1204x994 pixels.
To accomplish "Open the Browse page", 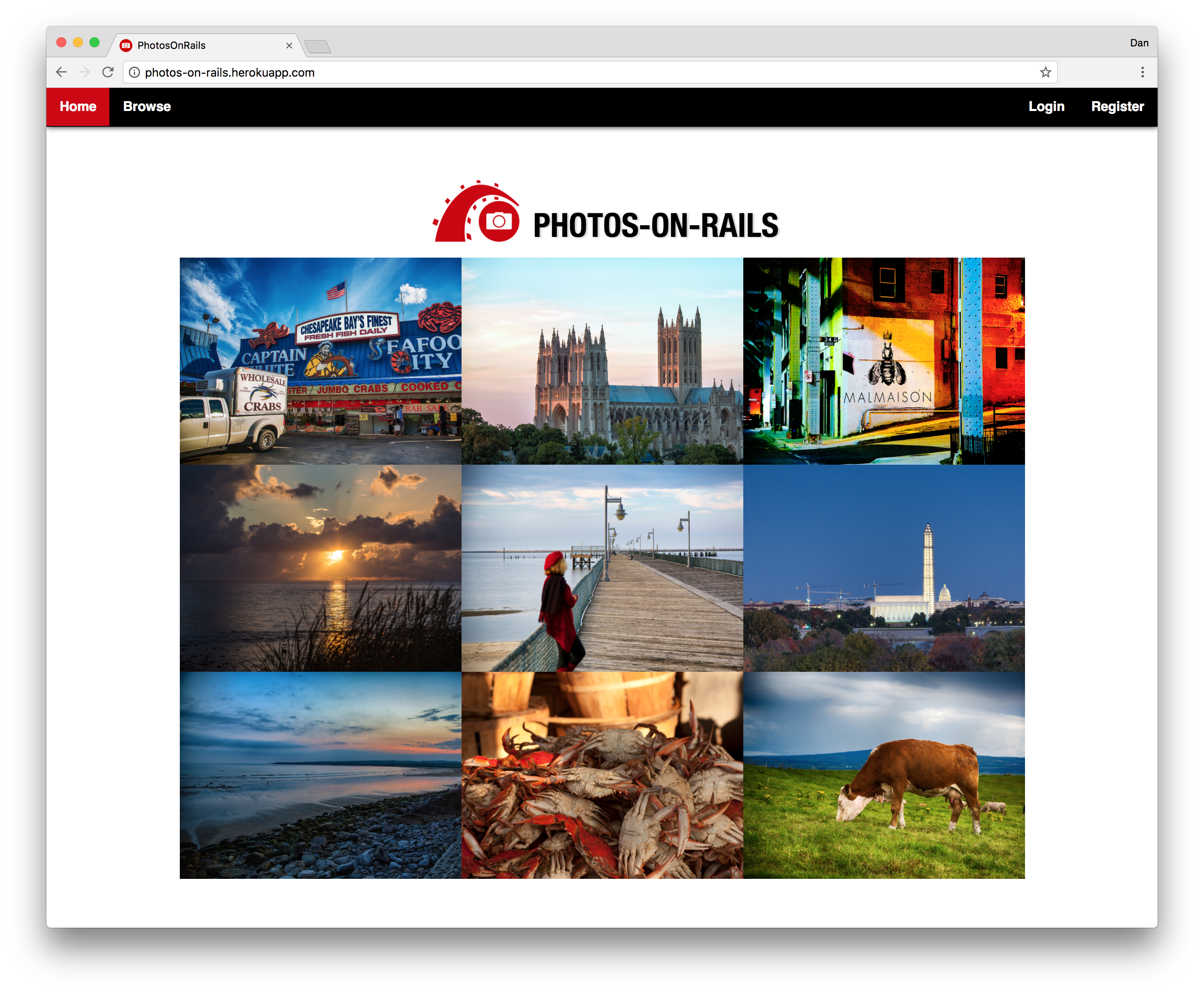I will [x=147, y=106].
